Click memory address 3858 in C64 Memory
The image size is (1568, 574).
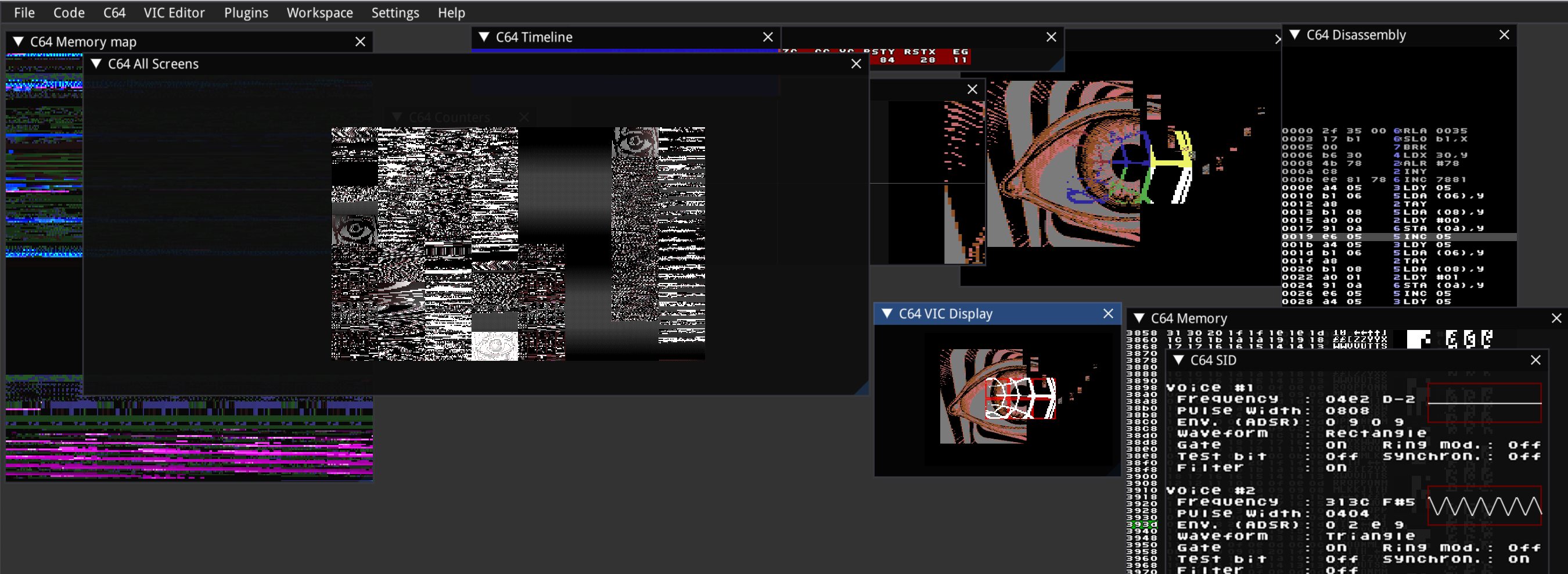1141,333
